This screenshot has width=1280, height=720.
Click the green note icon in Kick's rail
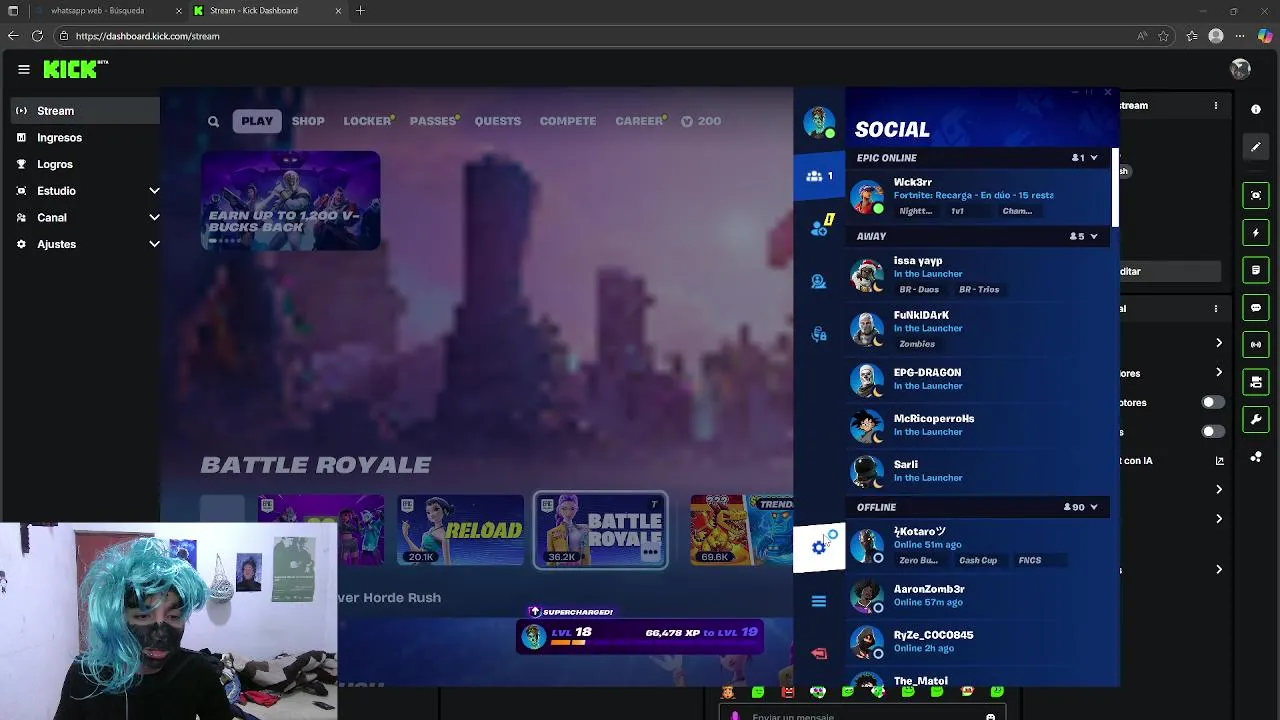click(x=1256, y=270)
